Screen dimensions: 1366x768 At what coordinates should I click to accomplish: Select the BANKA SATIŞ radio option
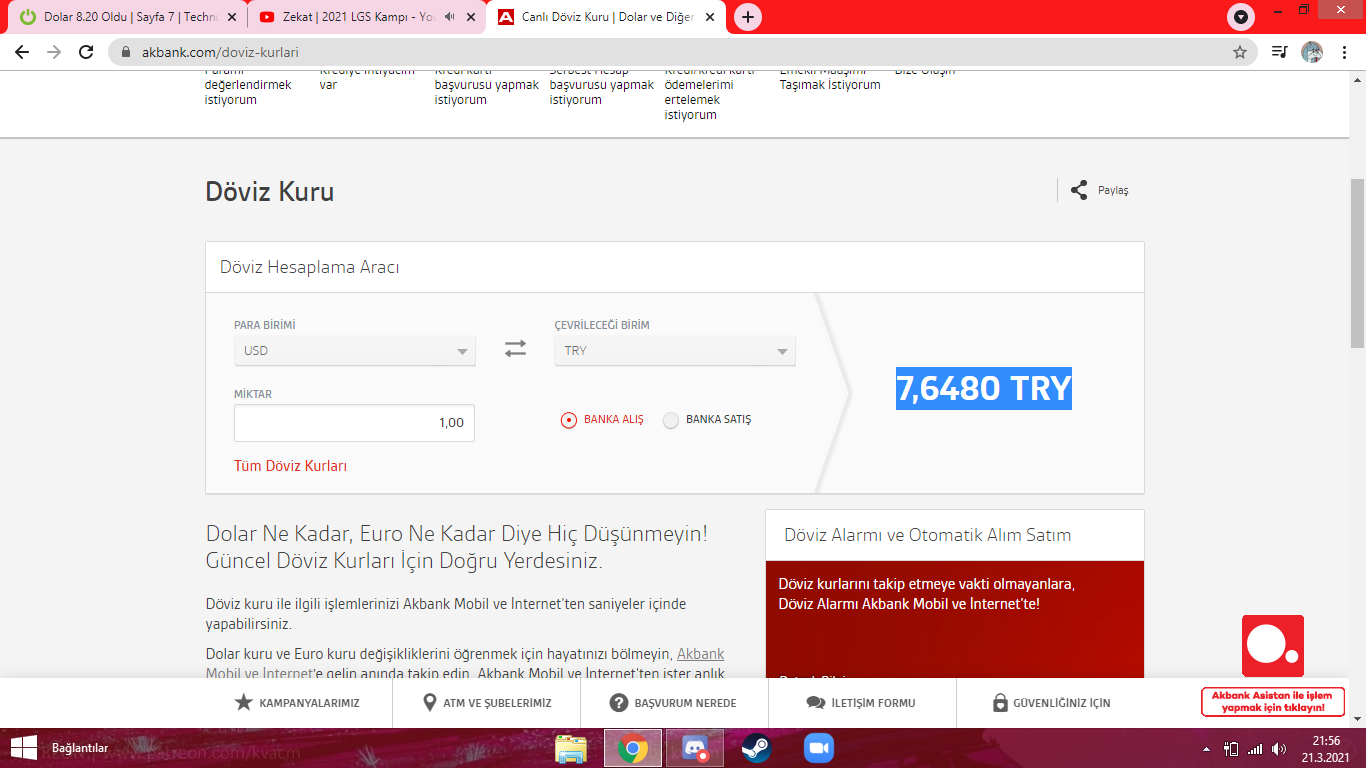click(x=671, y=420)
